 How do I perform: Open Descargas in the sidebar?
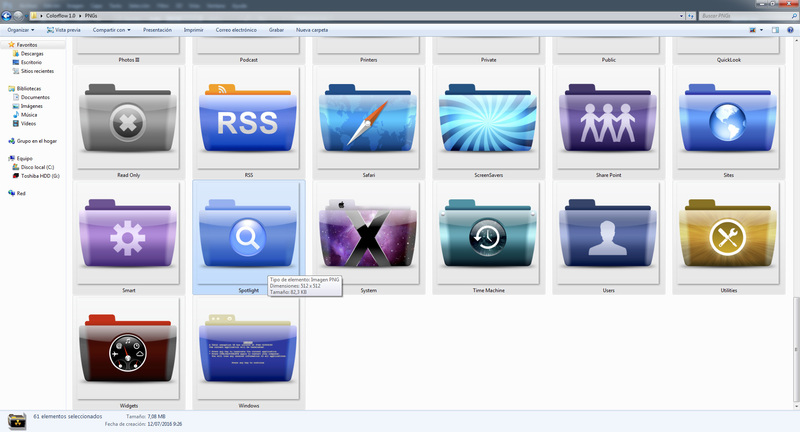[28, 54]
